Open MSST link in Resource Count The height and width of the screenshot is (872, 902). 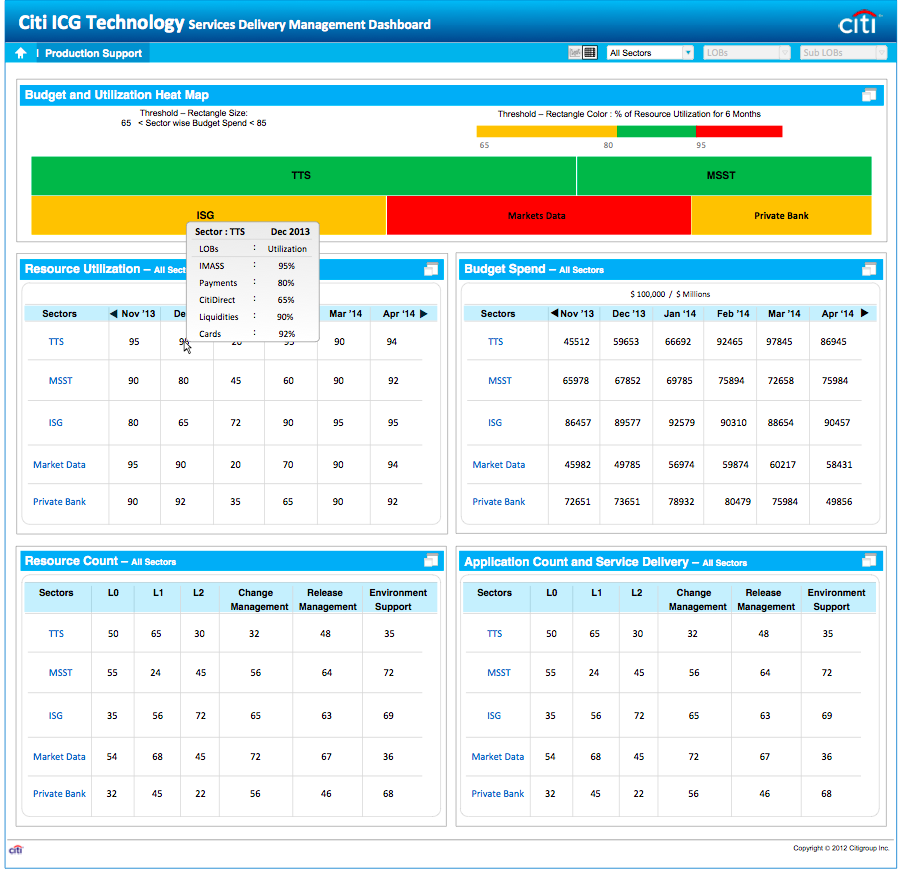(x=60, y=673)
